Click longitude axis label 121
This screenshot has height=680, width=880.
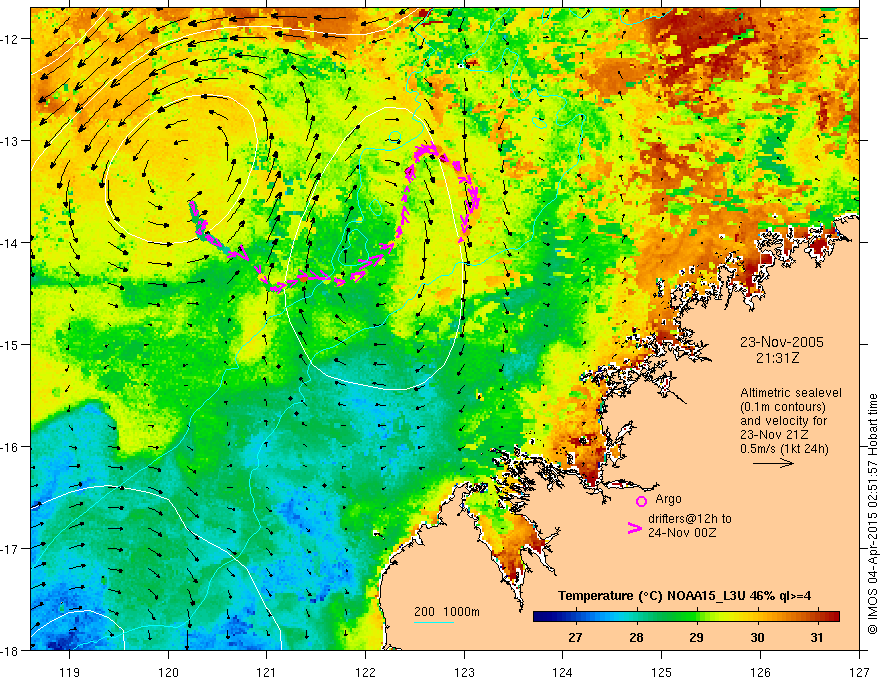click(x=267, y=672)
